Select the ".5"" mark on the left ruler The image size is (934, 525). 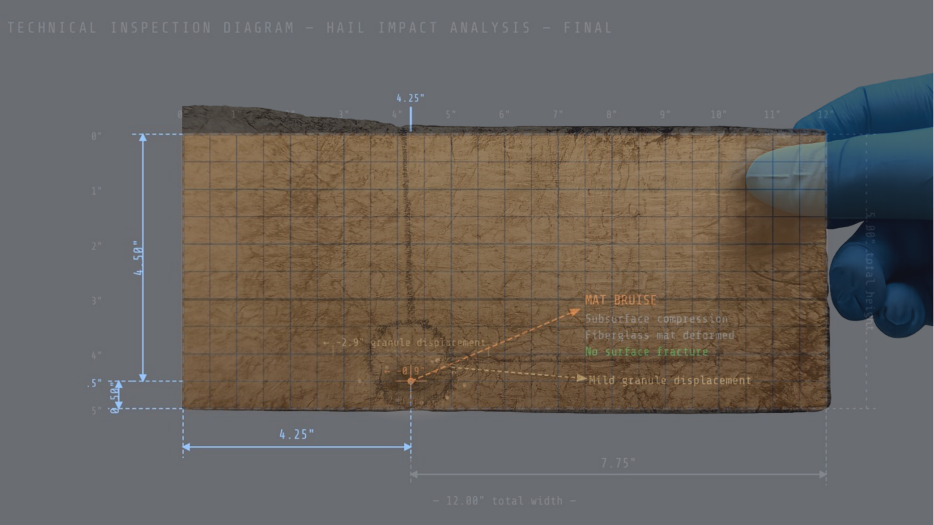[x=95, y=383]
